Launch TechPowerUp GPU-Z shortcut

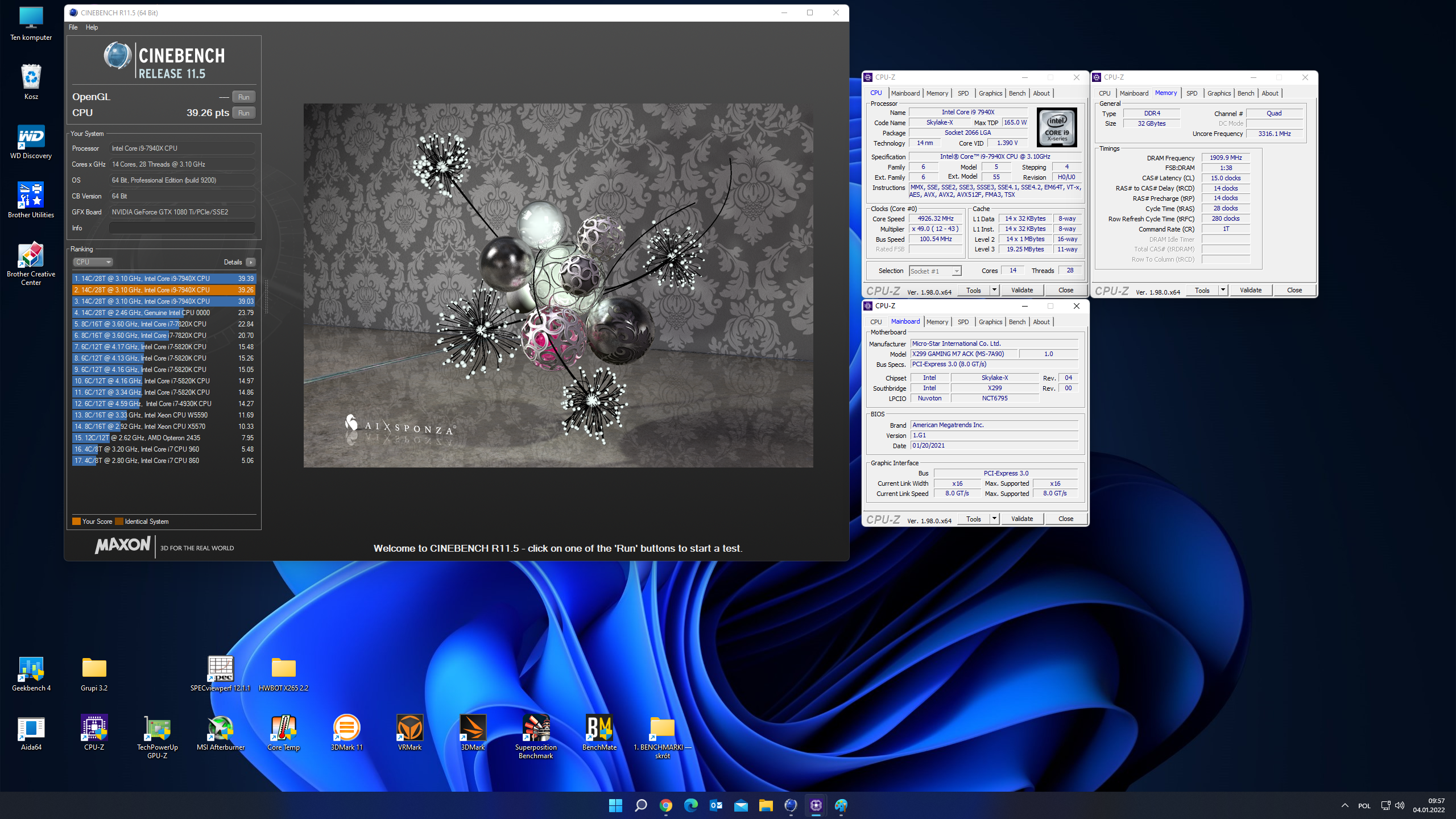(158, 738)
